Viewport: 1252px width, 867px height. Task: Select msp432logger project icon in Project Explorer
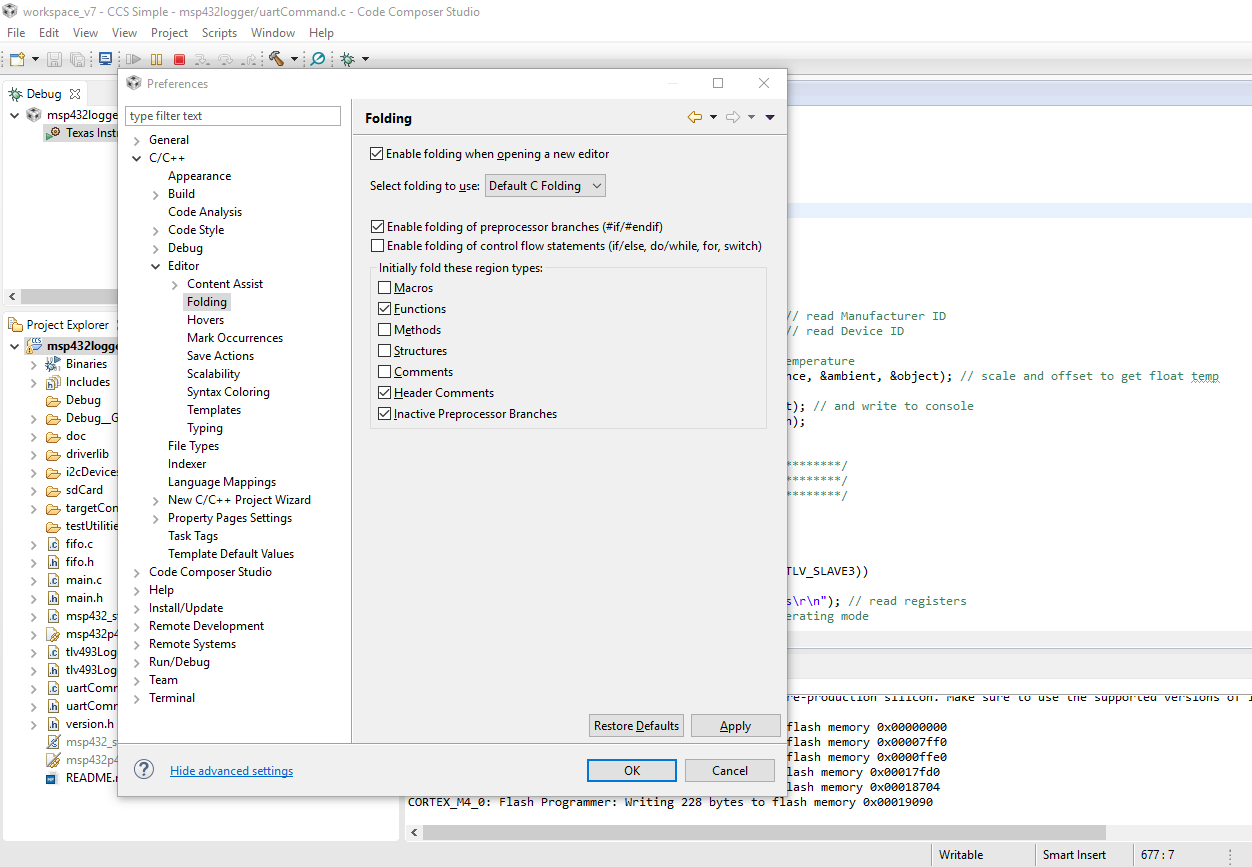pos(34,346)
